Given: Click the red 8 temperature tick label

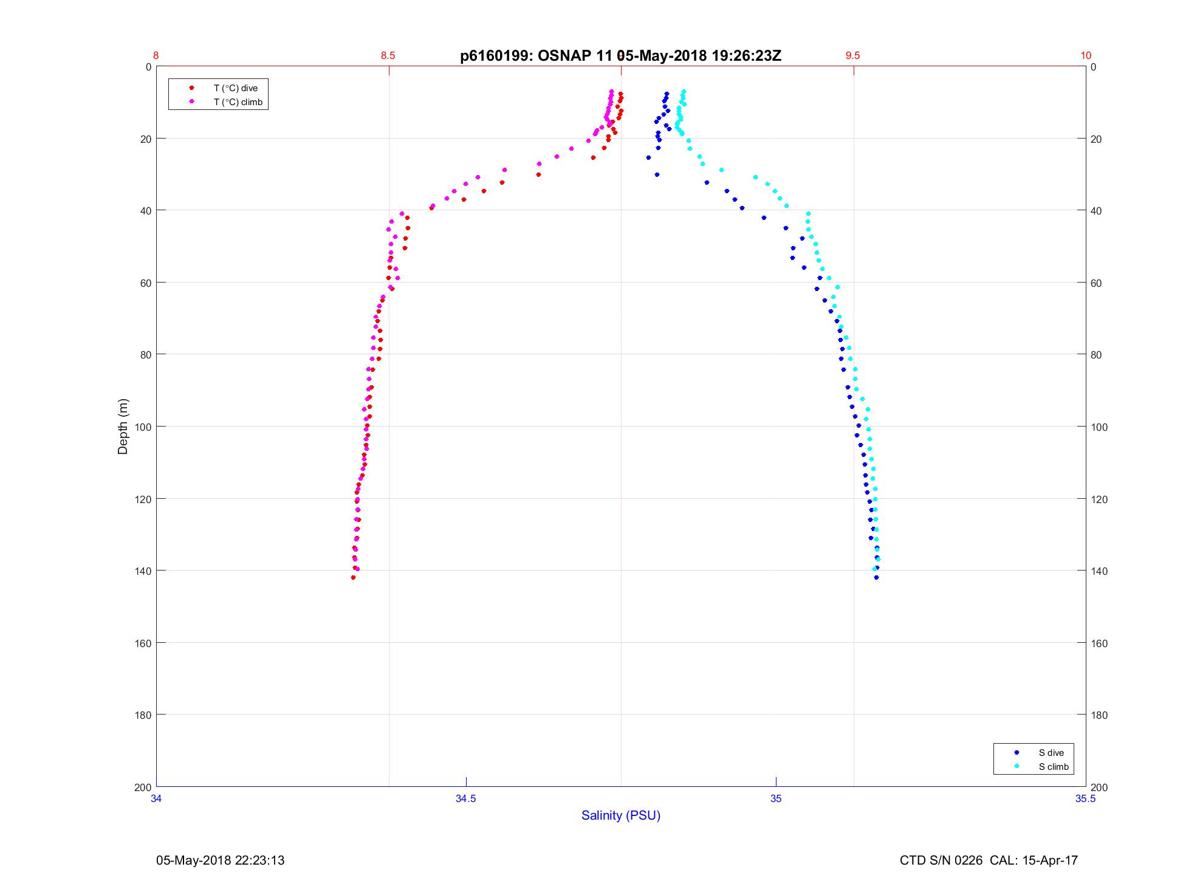Looking at the screenshot, I should 156,56.
